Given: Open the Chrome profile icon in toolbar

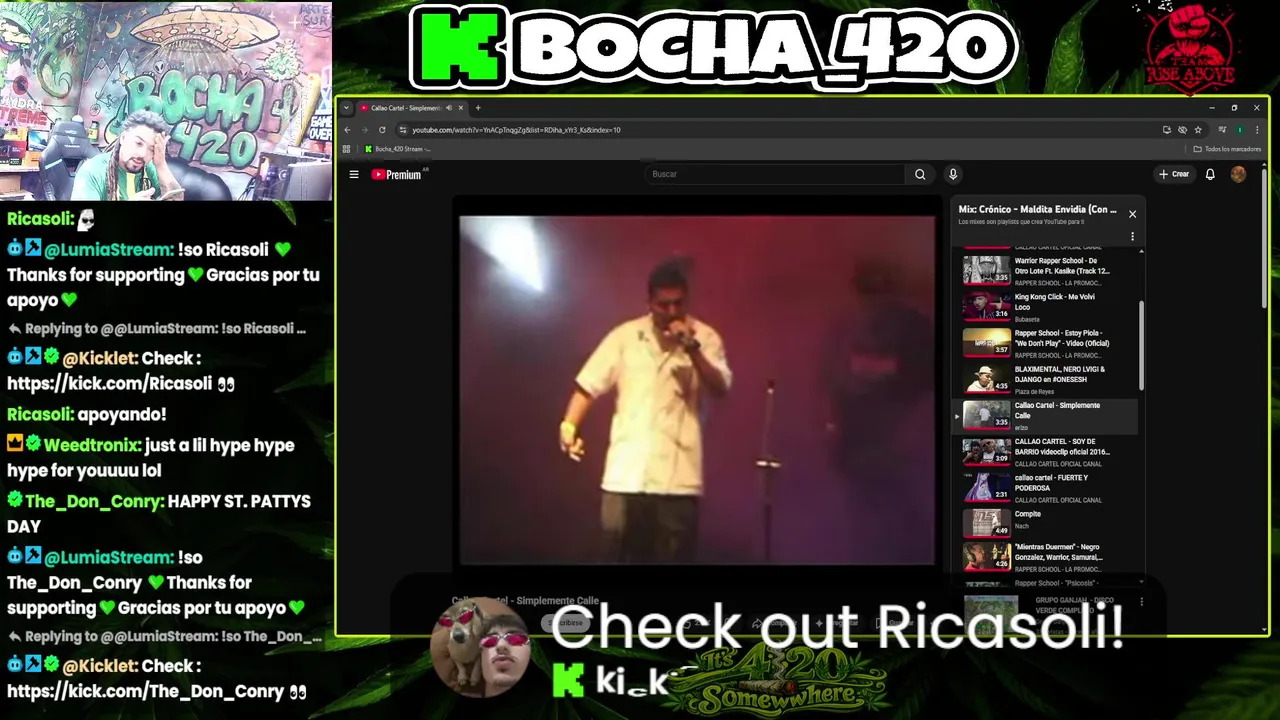Looking at the screenshot, I should 1240,130.
